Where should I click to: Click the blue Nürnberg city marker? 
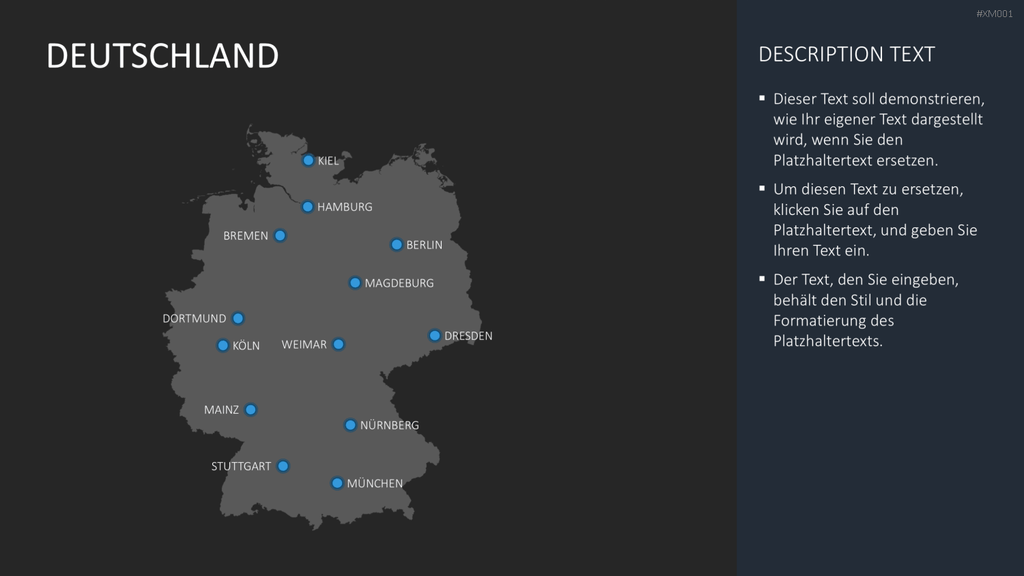point(350,424)
